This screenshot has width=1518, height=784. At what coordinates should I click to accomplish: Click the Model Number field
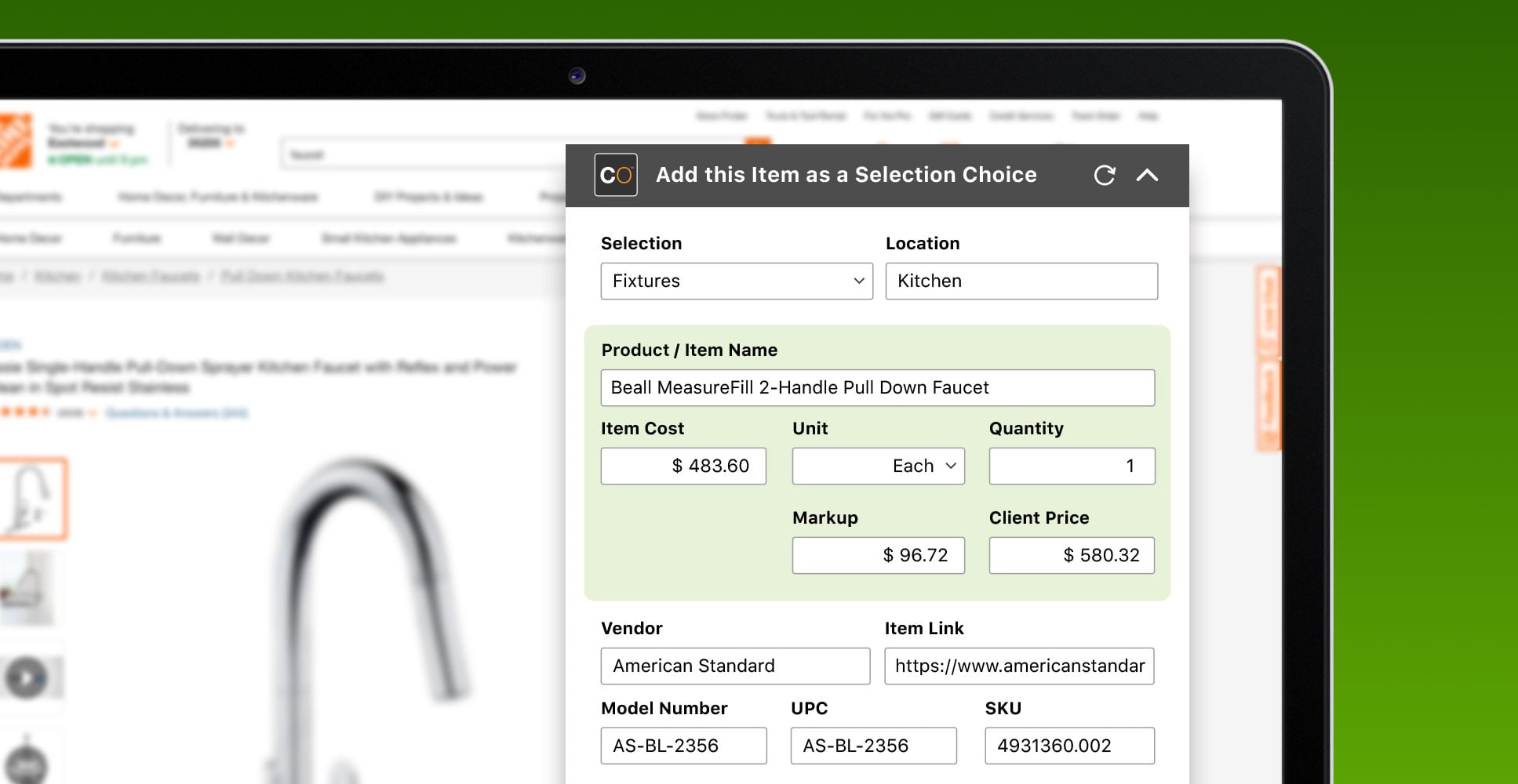[683, 746]
